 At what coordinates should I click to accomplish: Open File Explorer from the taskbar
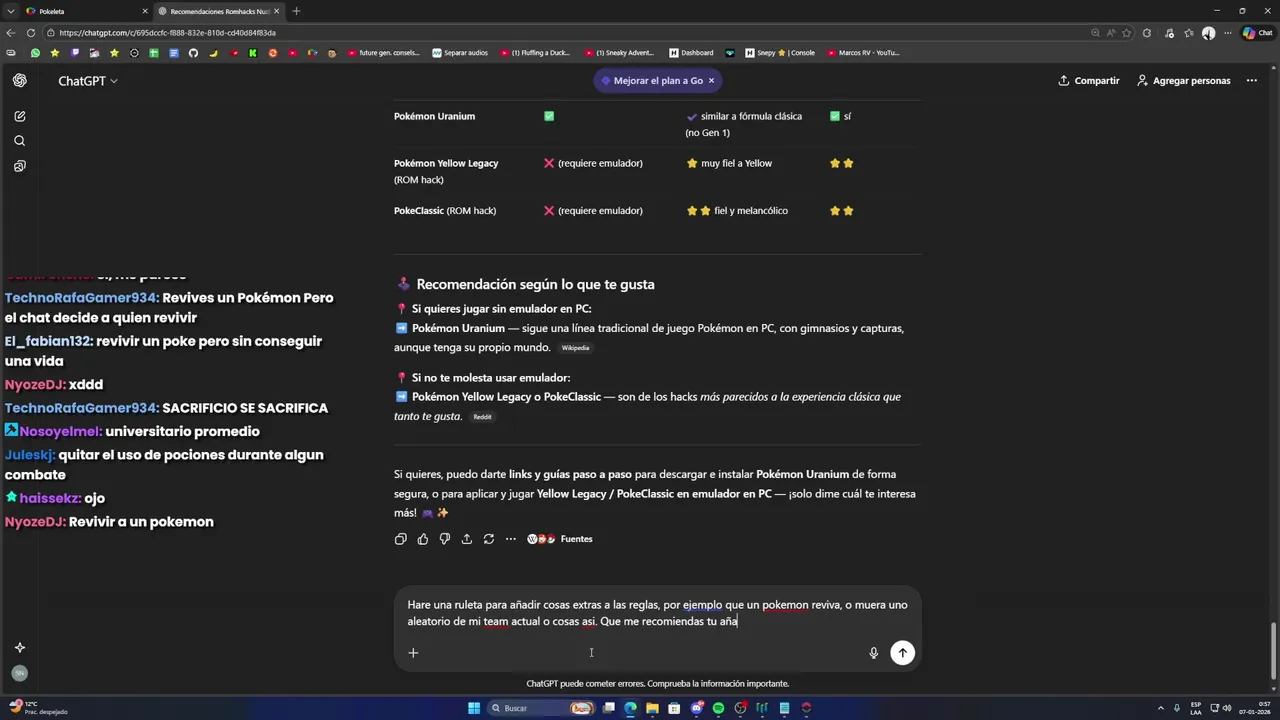652,708
